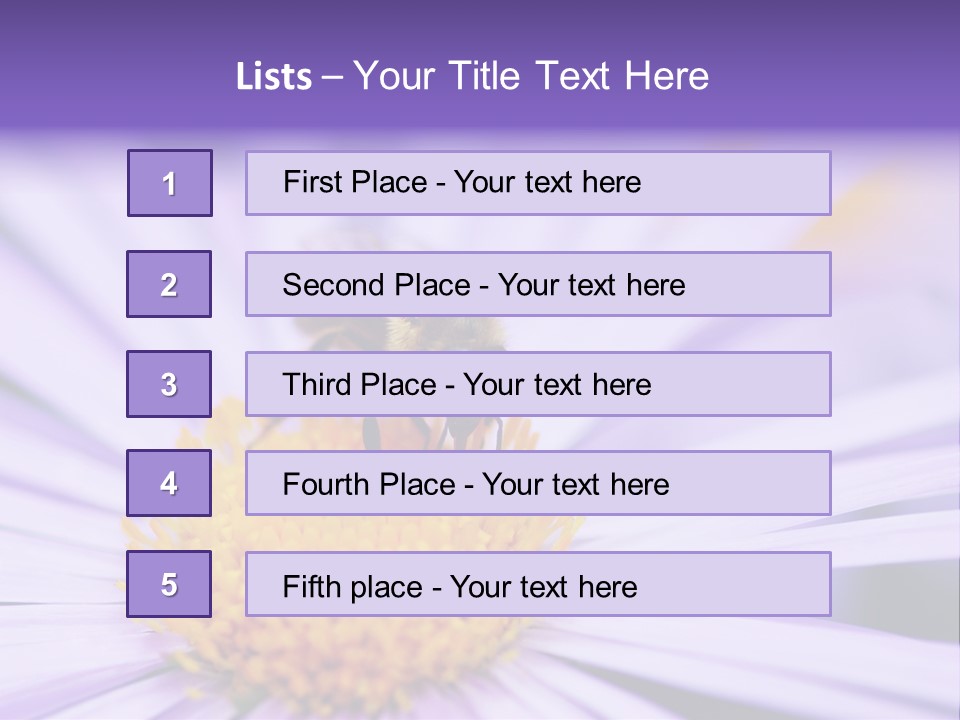Click 'Your Title Text Here' in the title
Viewport: 960px width, 720px height.
point(531,77)
